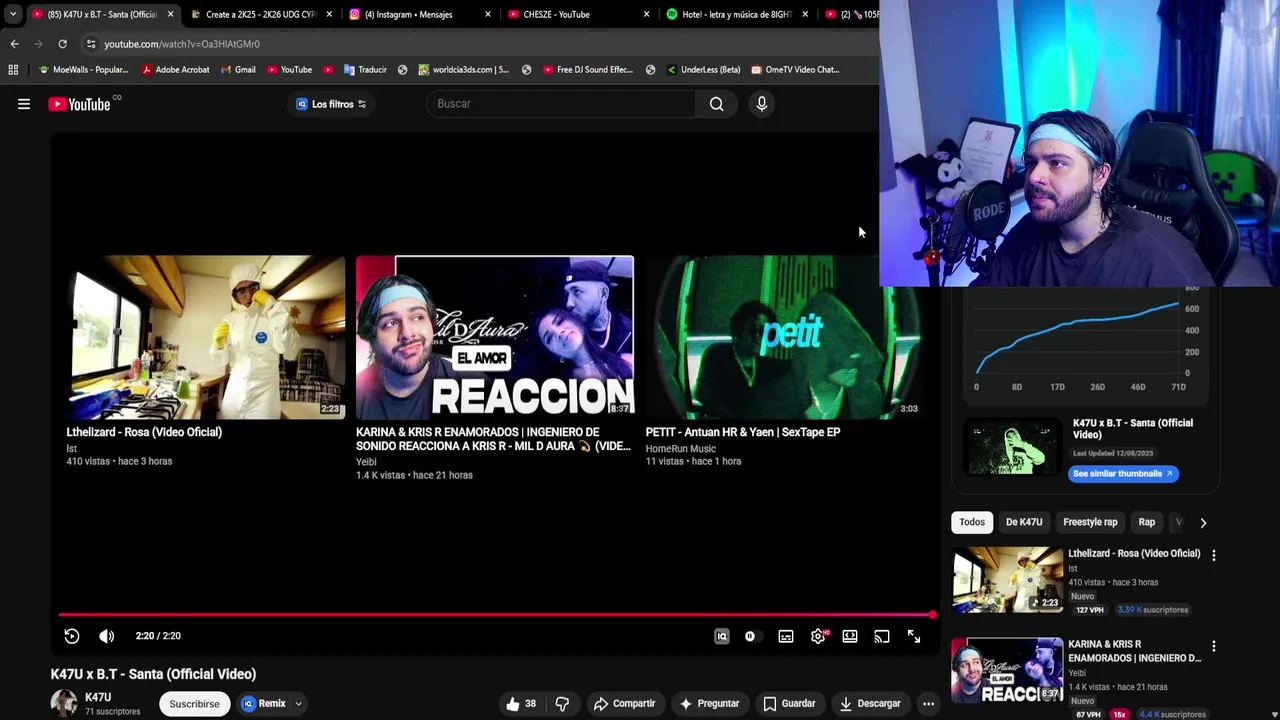Switch to the Hotel - letra y música tab
This screenshot has height=720, width=1280.
click(x=735, y=14)
